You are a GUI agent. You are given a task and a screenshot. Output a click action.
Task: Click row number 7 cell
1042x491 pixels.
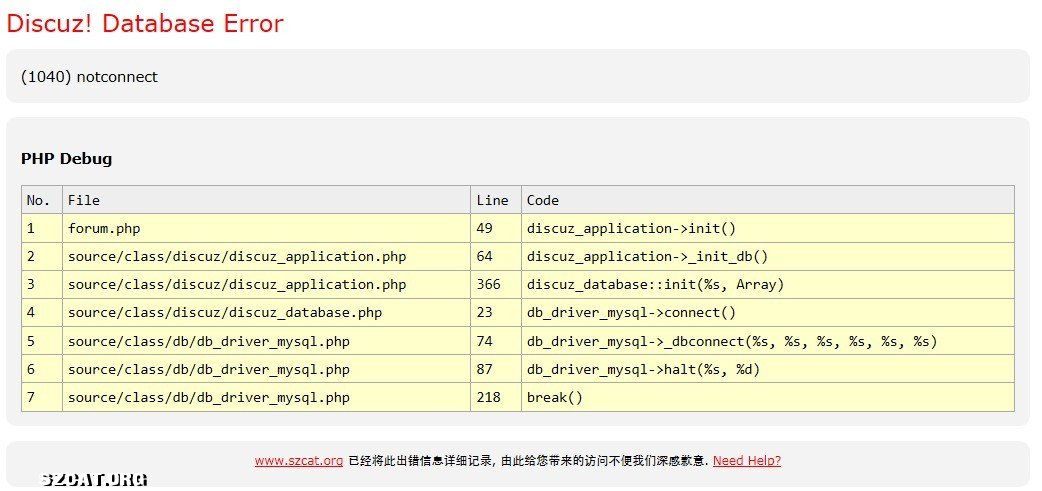click(x=42, y=397)
